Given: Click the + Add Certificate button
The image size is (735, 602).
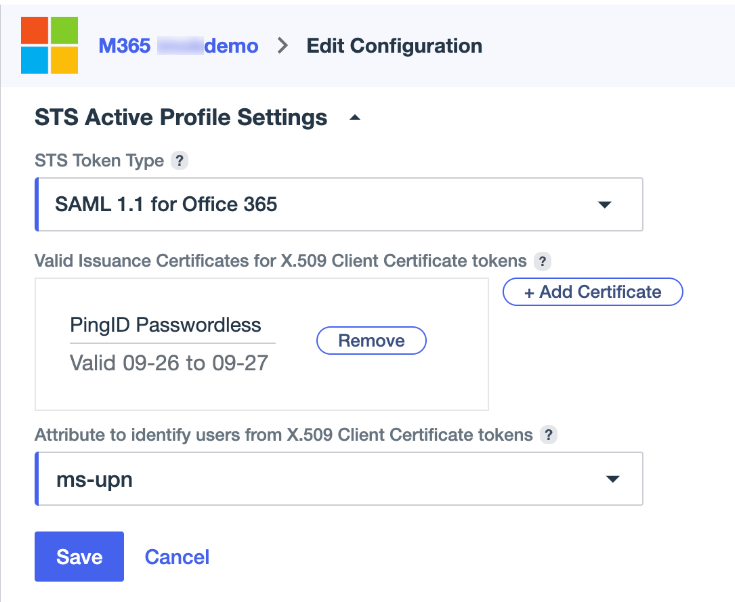Looking at the screenshot, I should point(592,292).
